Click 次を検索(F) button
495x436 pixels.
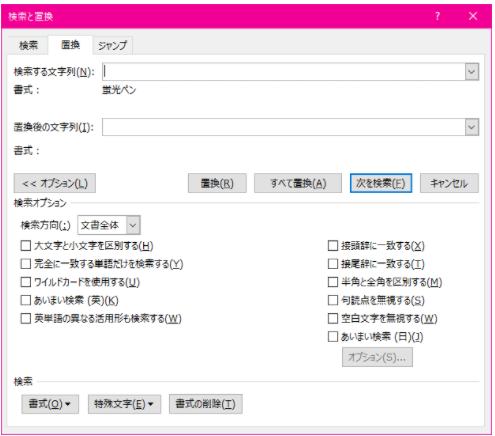tap(381, 183)
